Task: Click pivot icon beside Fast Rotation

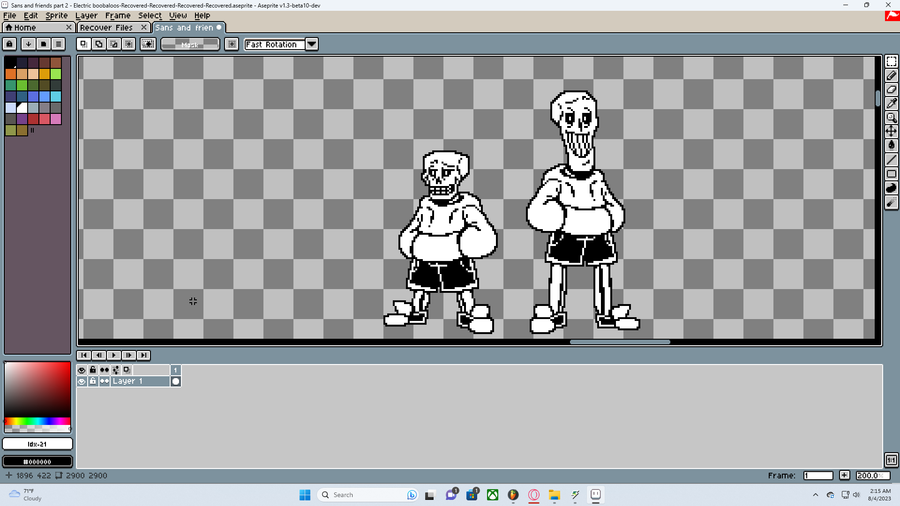Action: (x=231, y=44)
